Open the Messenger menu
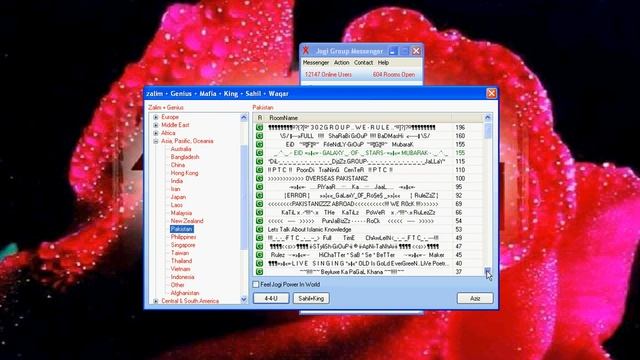This screenshot has height=360, width=640. [316, 63]
